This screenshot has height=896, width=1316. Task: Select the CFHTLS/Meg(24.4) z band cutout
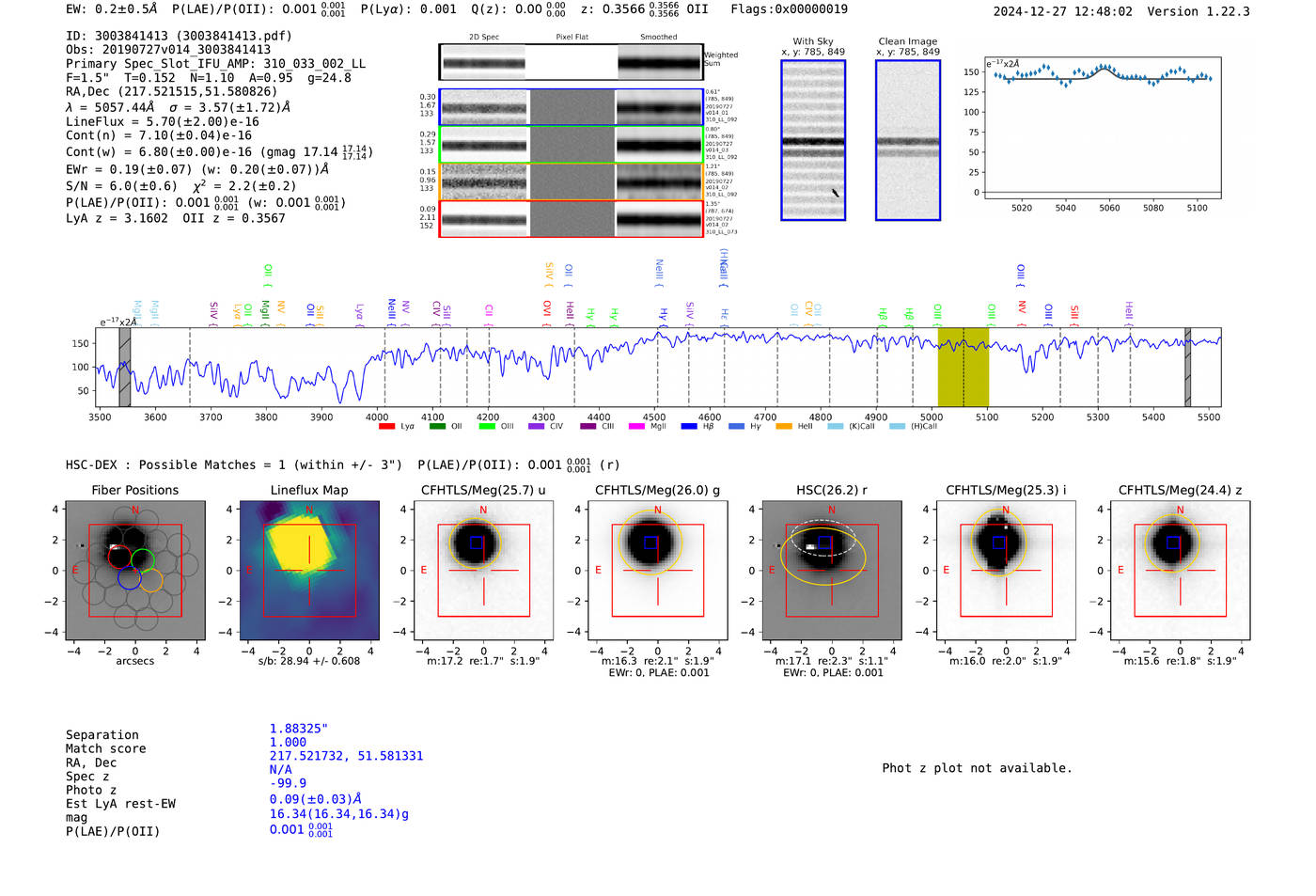tap(1181, 570)
